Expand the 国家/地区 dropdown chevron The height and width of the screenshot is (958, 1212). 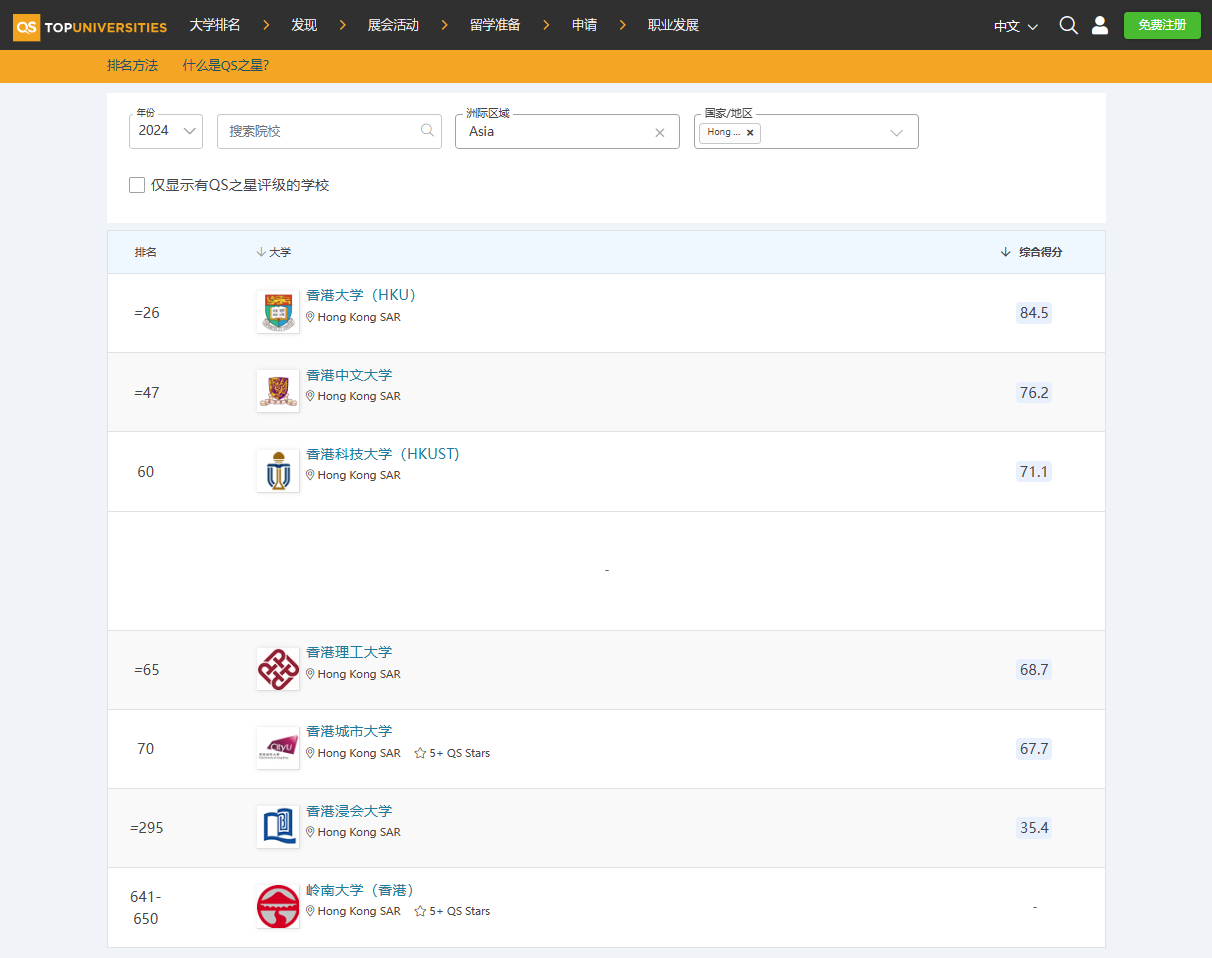point(897,132)
